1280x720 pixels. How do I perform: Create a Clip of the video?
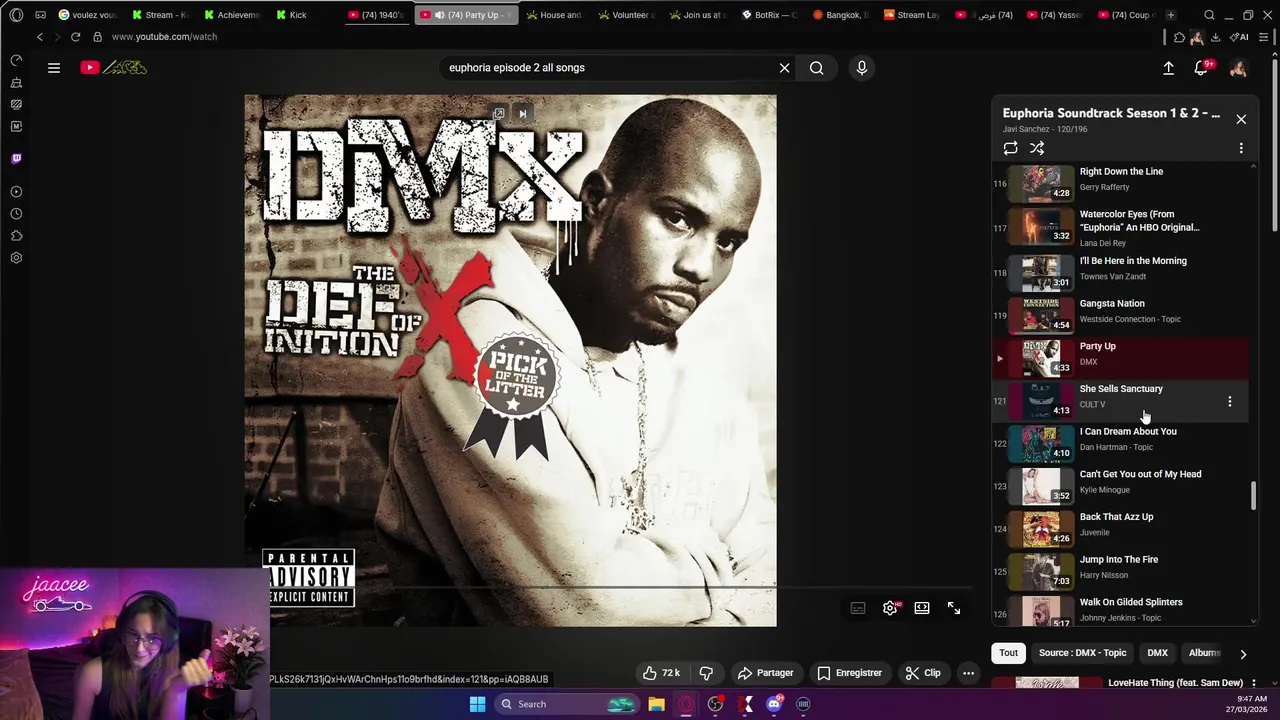point(923,673)
